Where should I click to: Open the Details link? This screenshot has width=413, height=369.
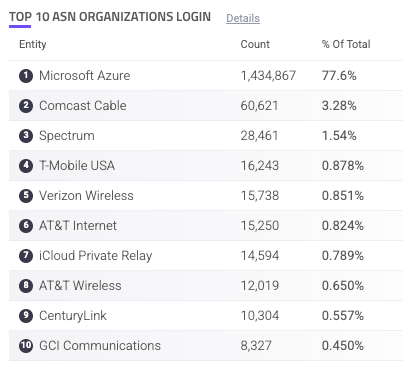243,18
